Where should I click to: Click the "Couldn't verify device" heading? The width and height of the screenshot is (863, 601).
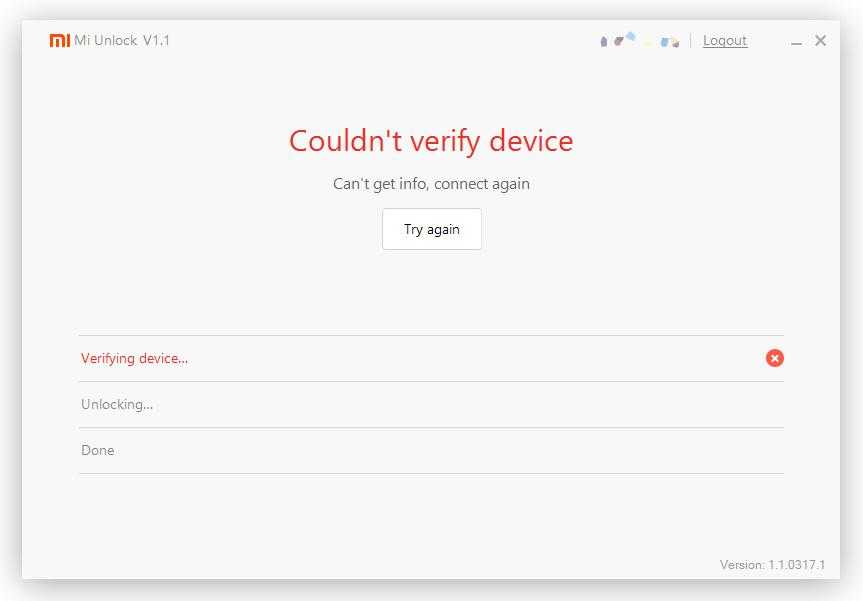[x=431, y=141]
